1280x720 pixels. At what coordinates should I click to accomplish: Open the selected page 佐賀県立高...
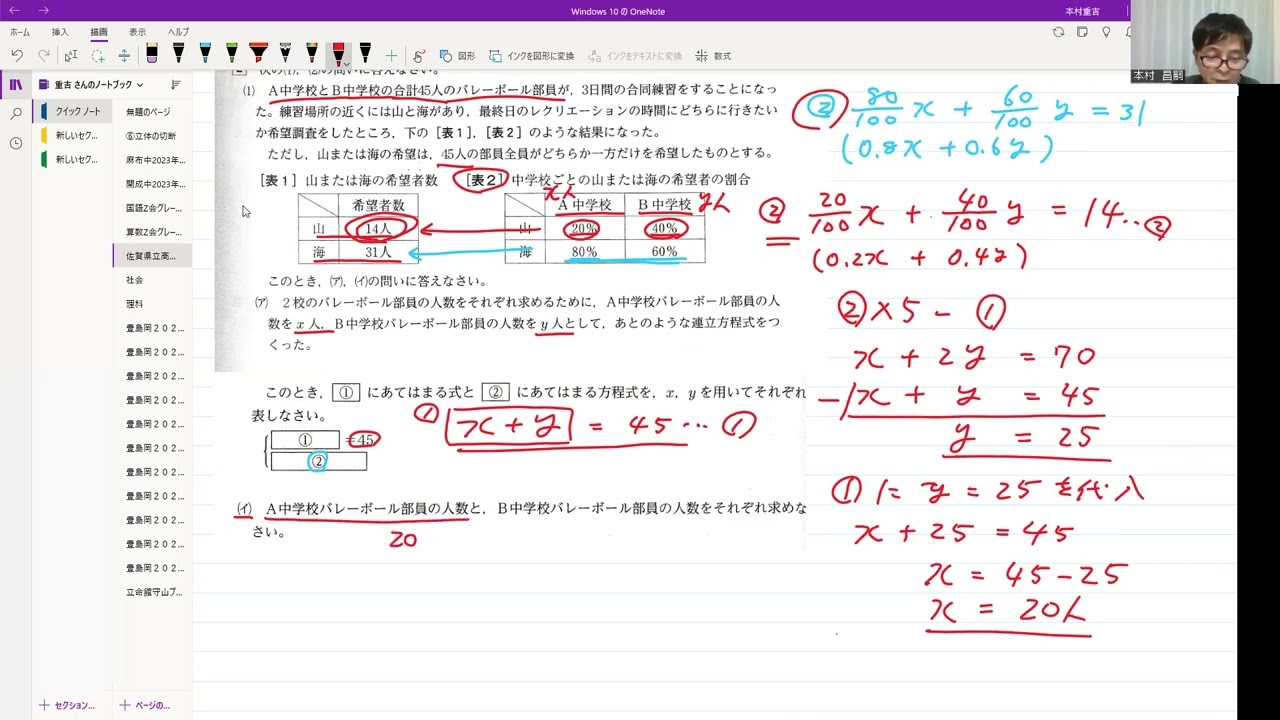152,256
